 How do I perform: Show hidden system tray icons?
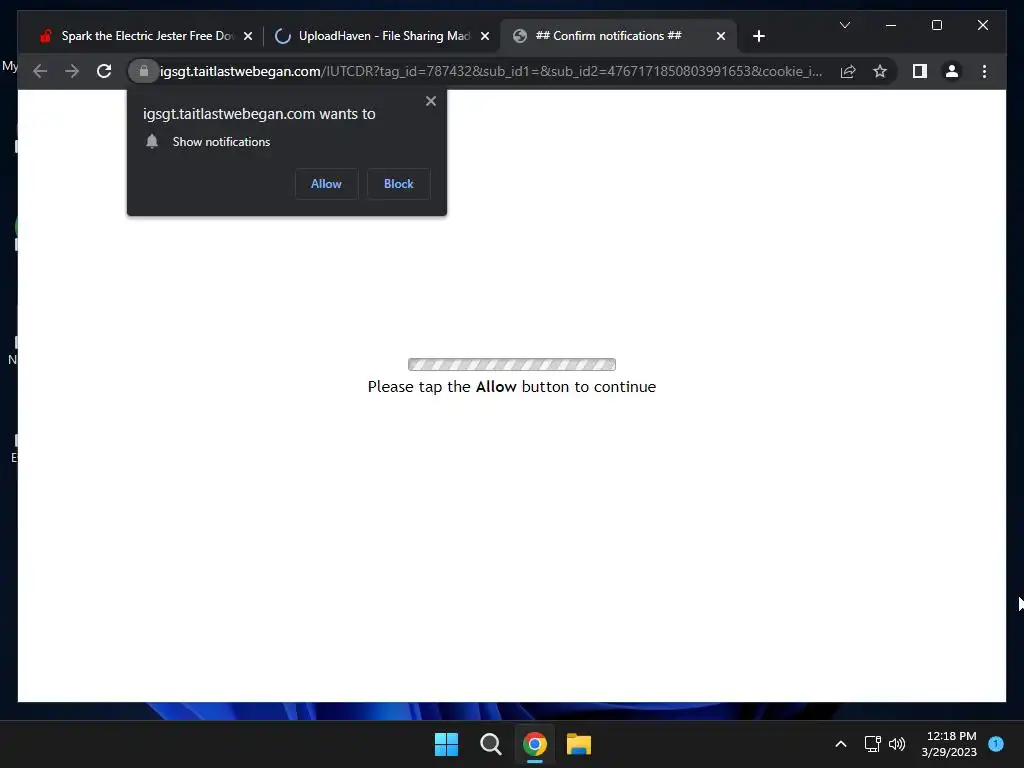[841, 744]
